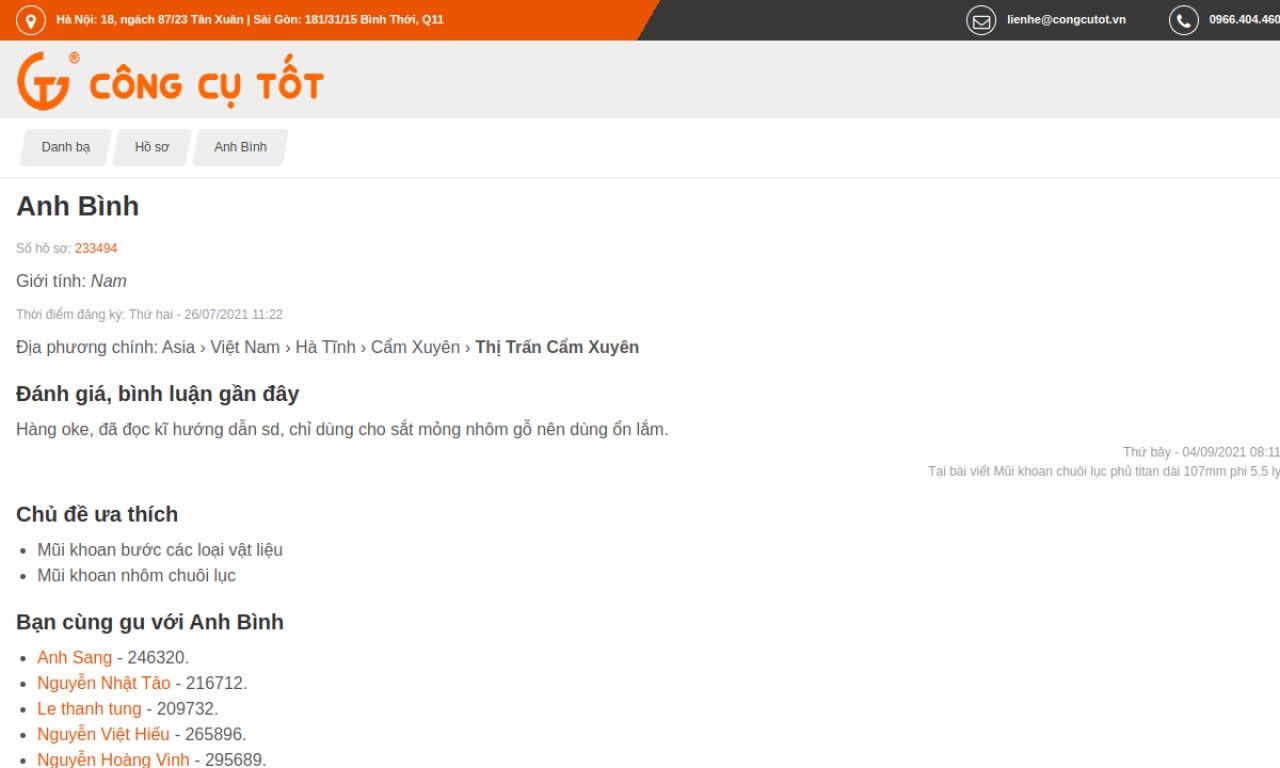Click topic Mũi khoan bước các loại vật liệu

[160, 550]
